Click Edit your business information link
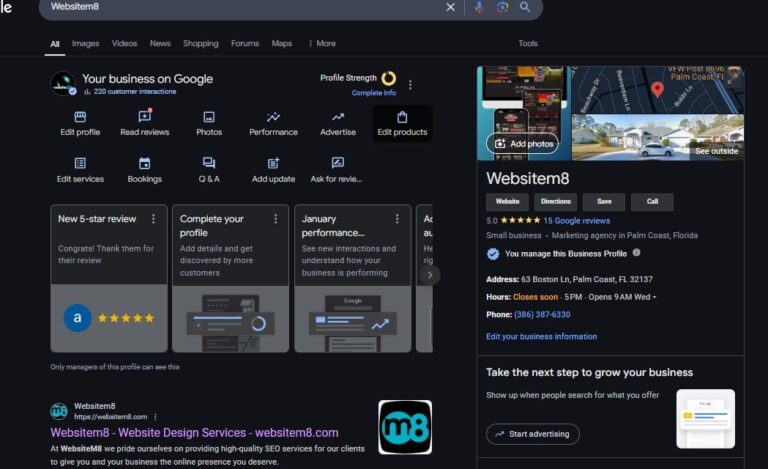Image resolution: width=768 pixels, height=469 pixels. 541,336
